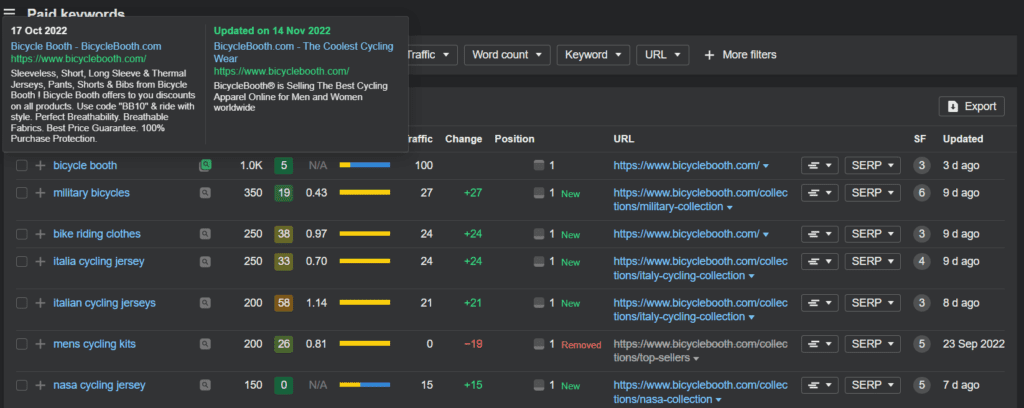This screenshot has height=408, width=1024.
Task: Add bicycle booth keyword with plus icon
Action: point(40,166)
